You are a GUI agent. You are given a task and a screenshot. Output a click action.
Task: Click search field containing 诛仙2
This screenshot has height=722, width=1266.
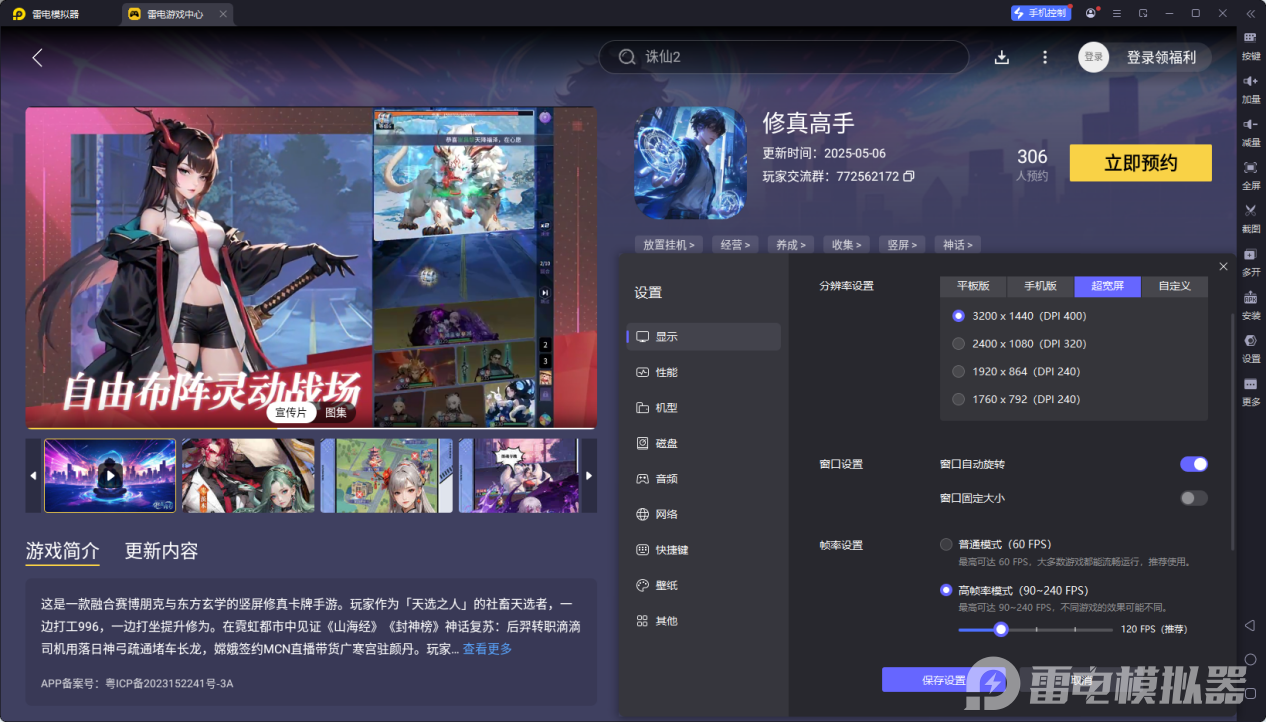click(784, 57)
